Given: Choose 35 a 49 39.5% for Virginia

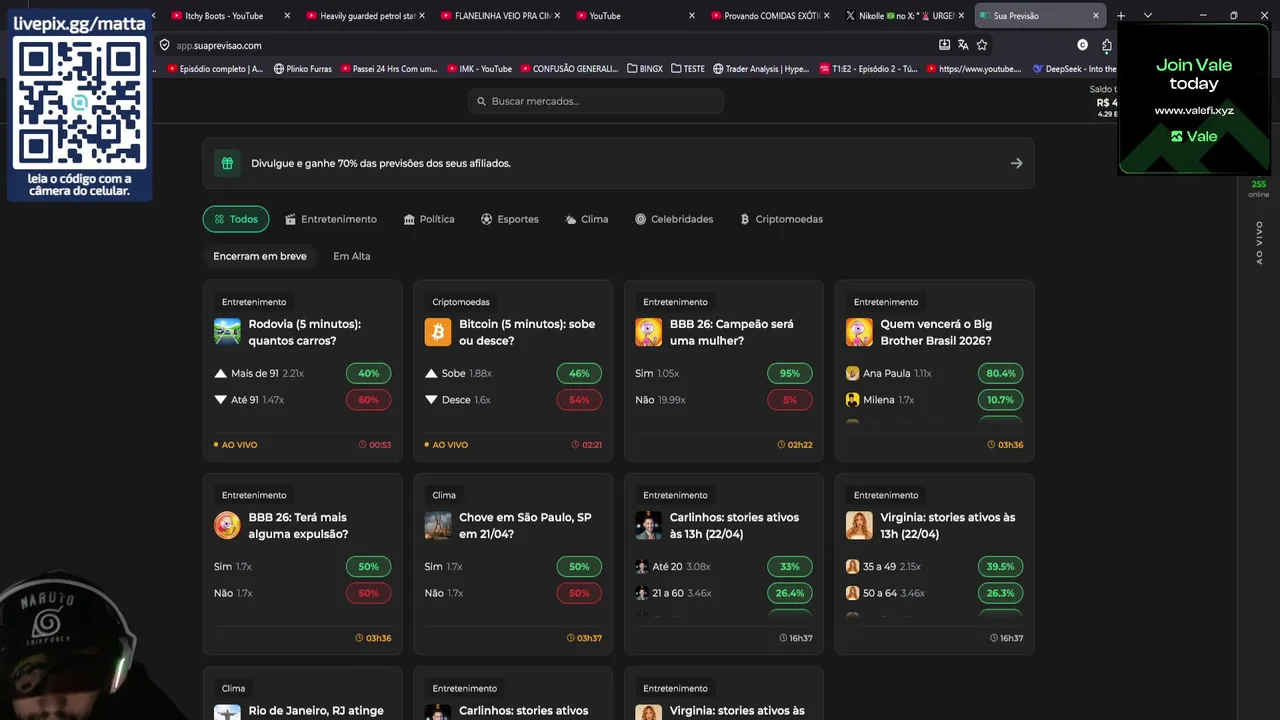Looking at the screenshot, I should (1000, 566).
